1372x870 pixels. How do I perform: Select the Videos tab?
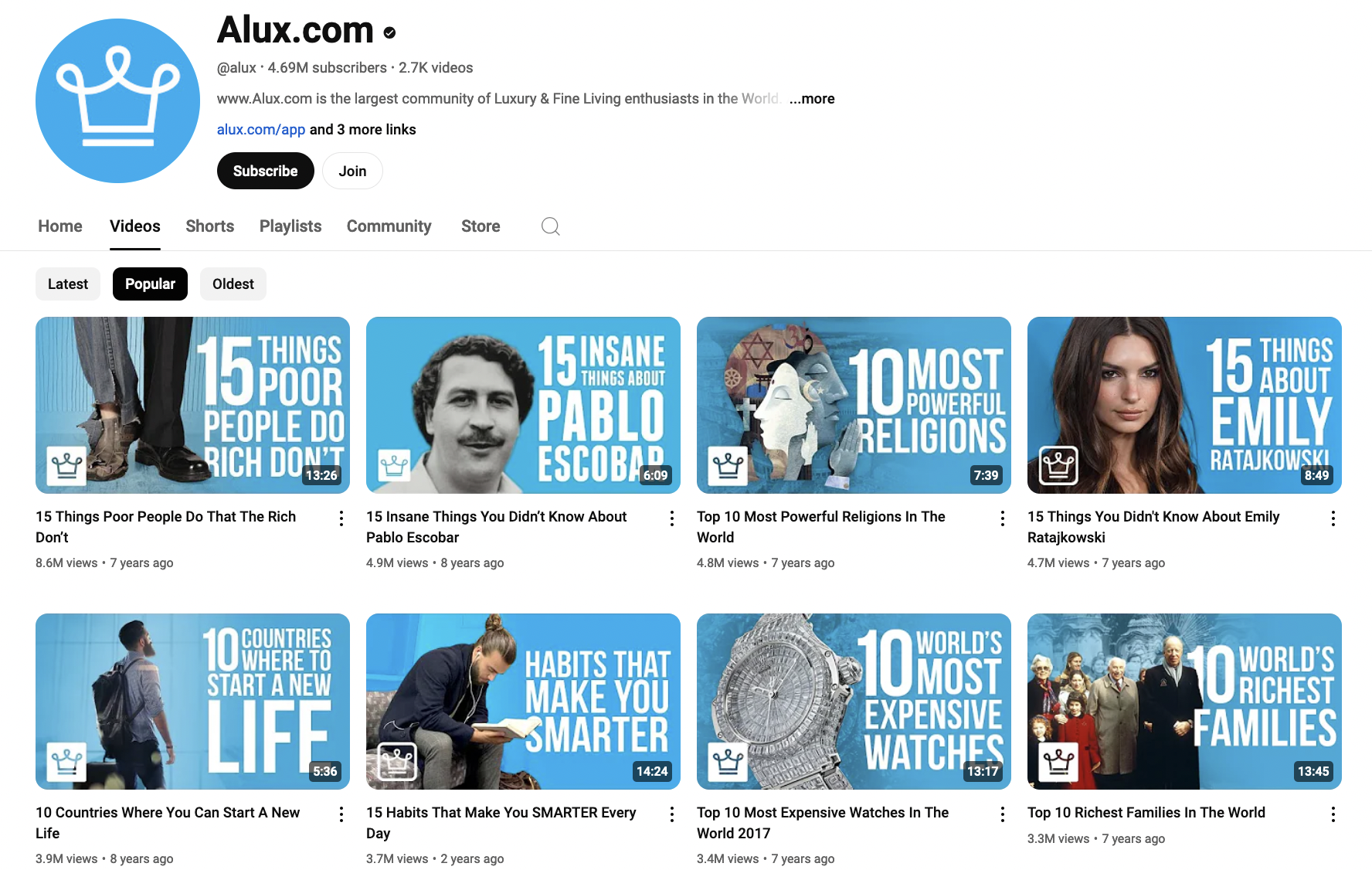pyautogui.click(x=135, y=226)
